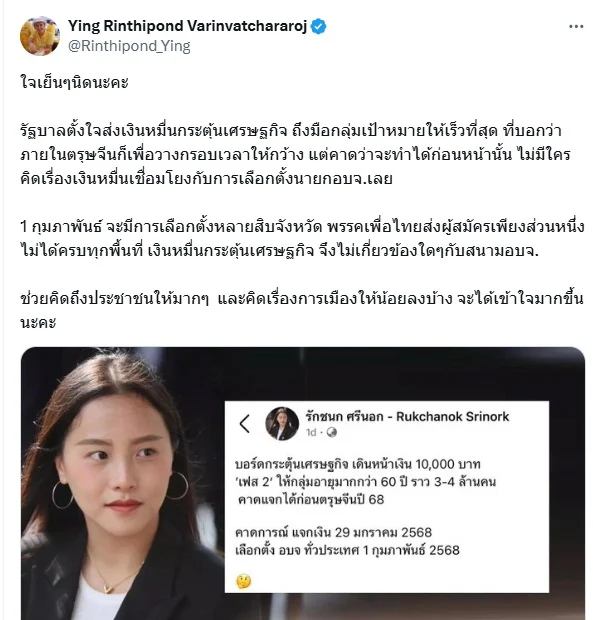
Task: Click the line เลือกตั้ง อบจ ทั่วประเทศ 1 กุมภาพันธ์ 2568
Action: tap(347, 550)
